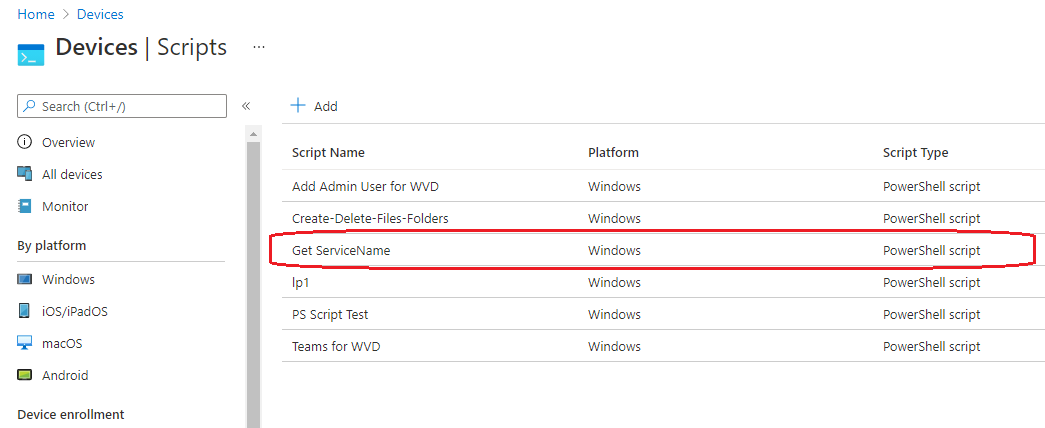
Task: Click the sidebar scrollbar up arrow
Action: tap(253, 135)
